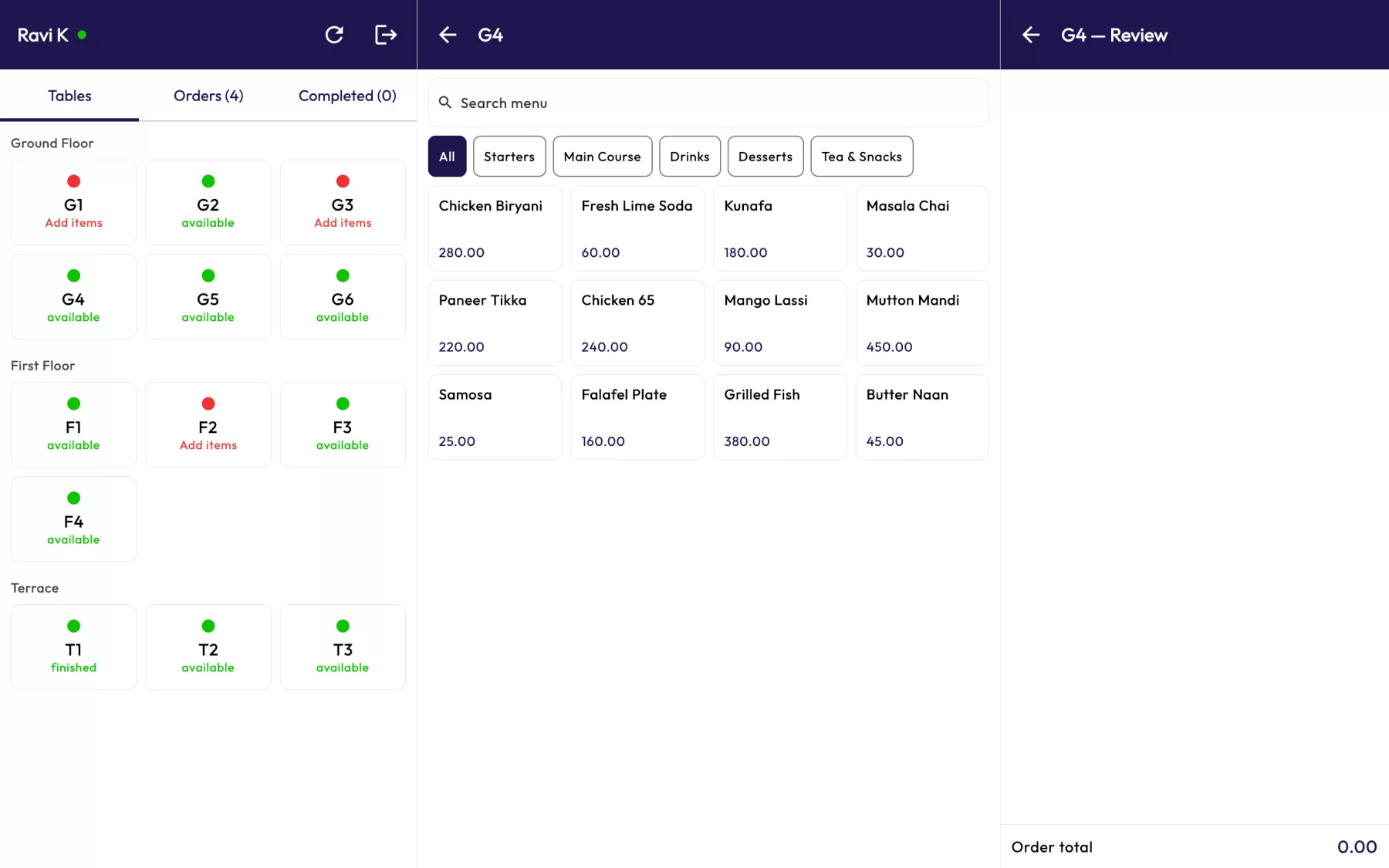Select table G1
This screenshot has height=868, width=1389.
pyautogui.click(x=73, y=202)
